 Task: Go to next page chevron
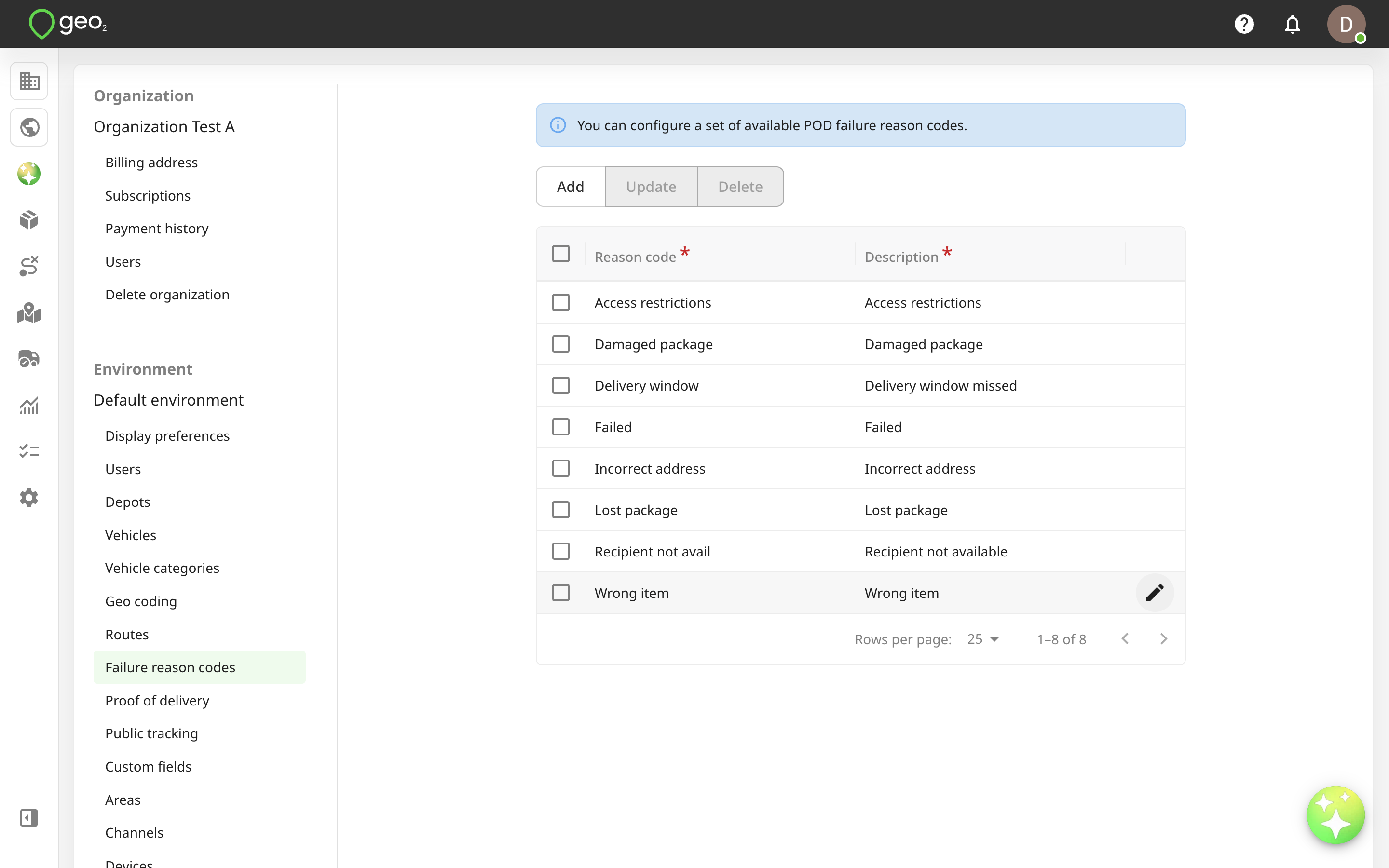(x=1163, y=639)
